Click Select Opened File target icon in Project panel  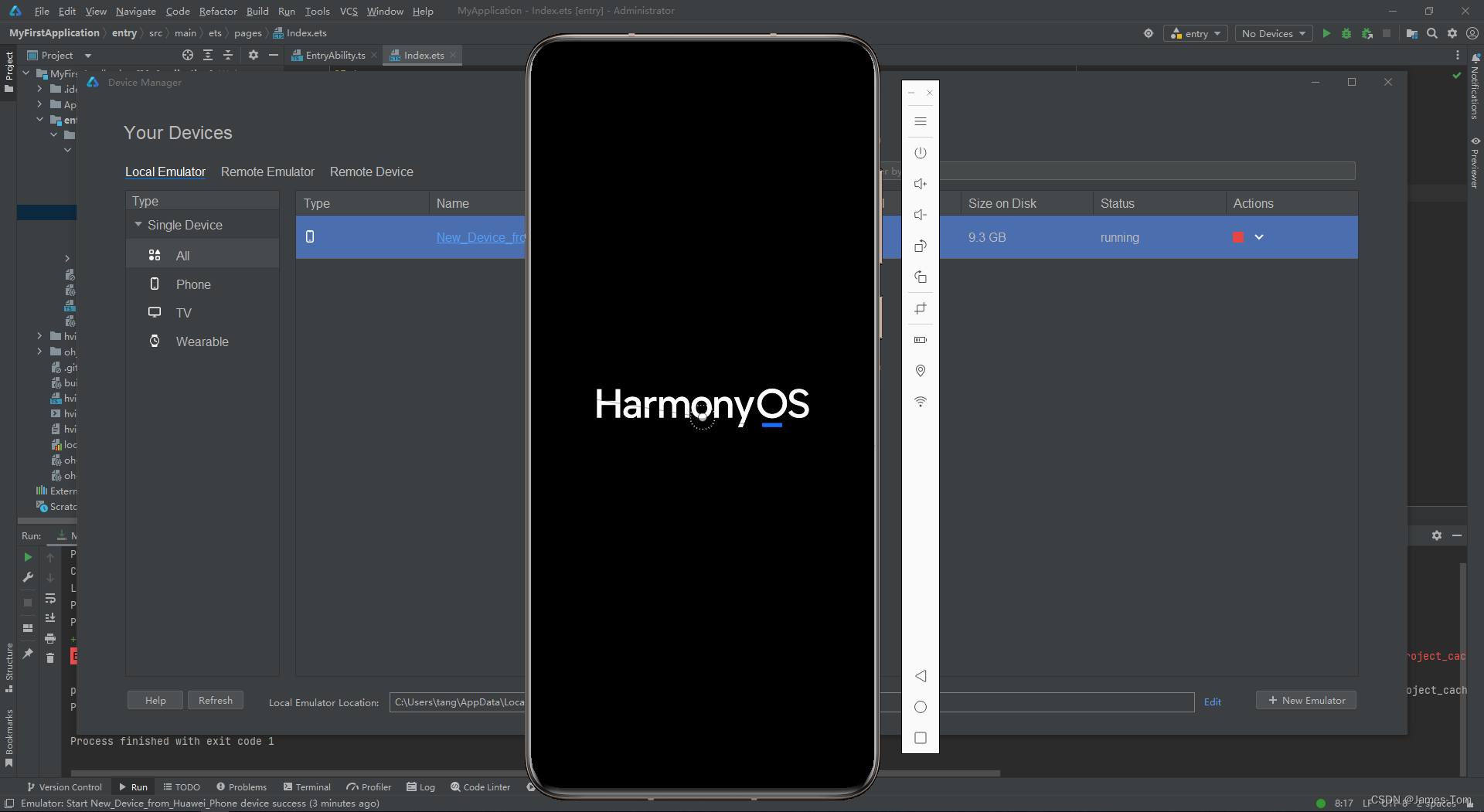tap(188, 55)
